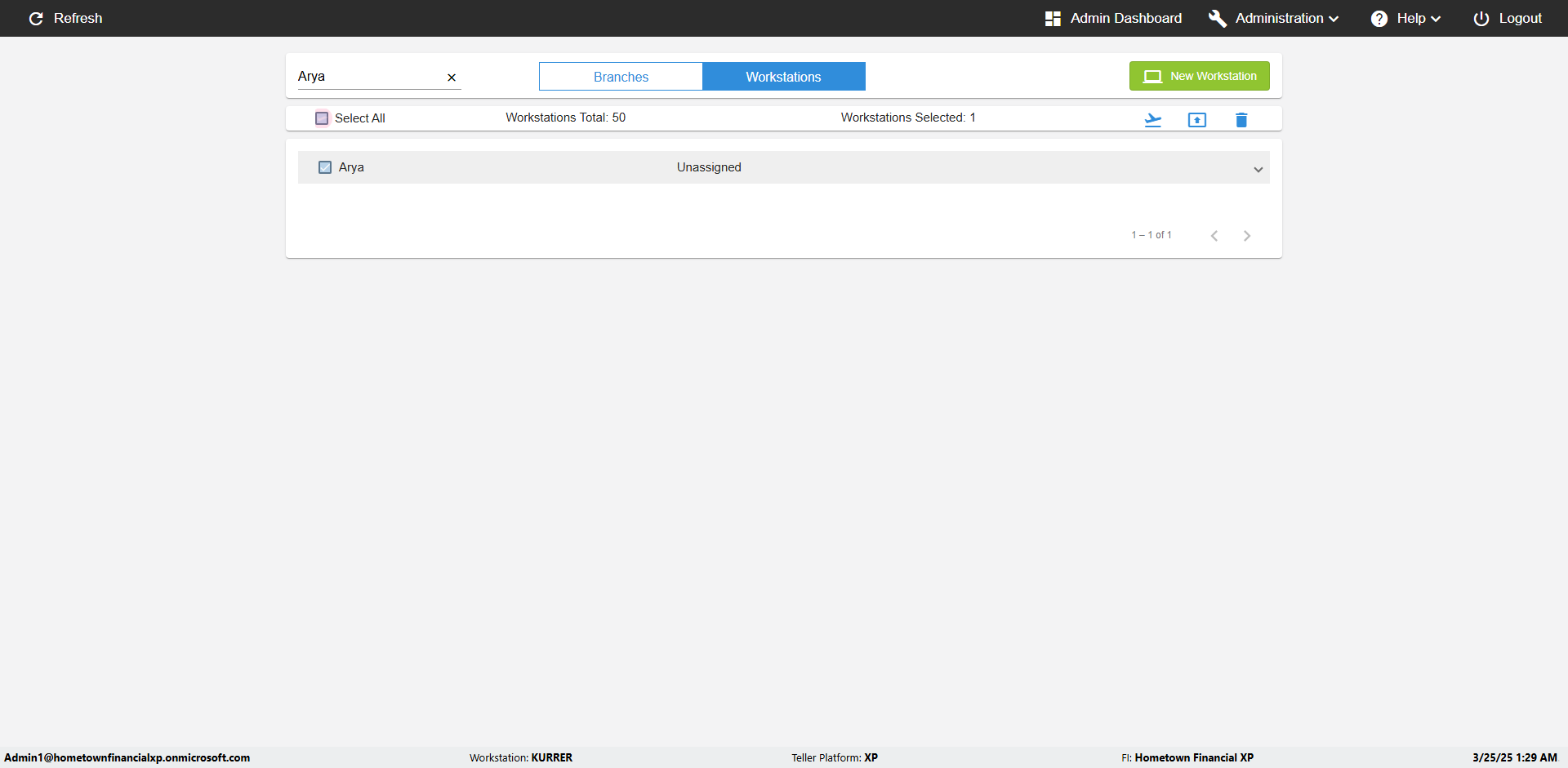Click the 1 – 1 of 1 pagination label
The height and width of the screenshot is (768, 1568).
[1151, 235]
